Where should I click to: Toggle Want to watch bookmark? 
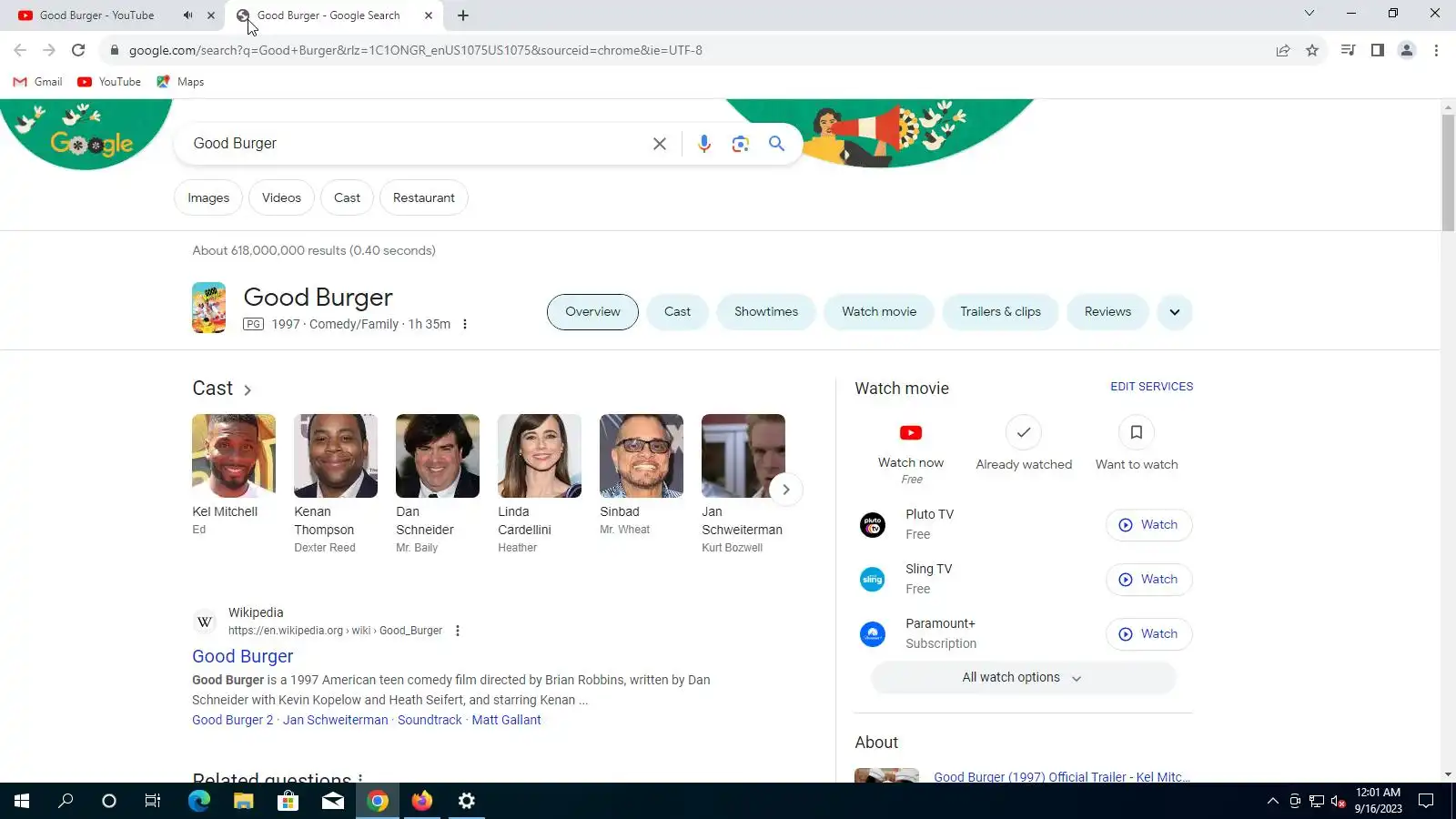1137,433
